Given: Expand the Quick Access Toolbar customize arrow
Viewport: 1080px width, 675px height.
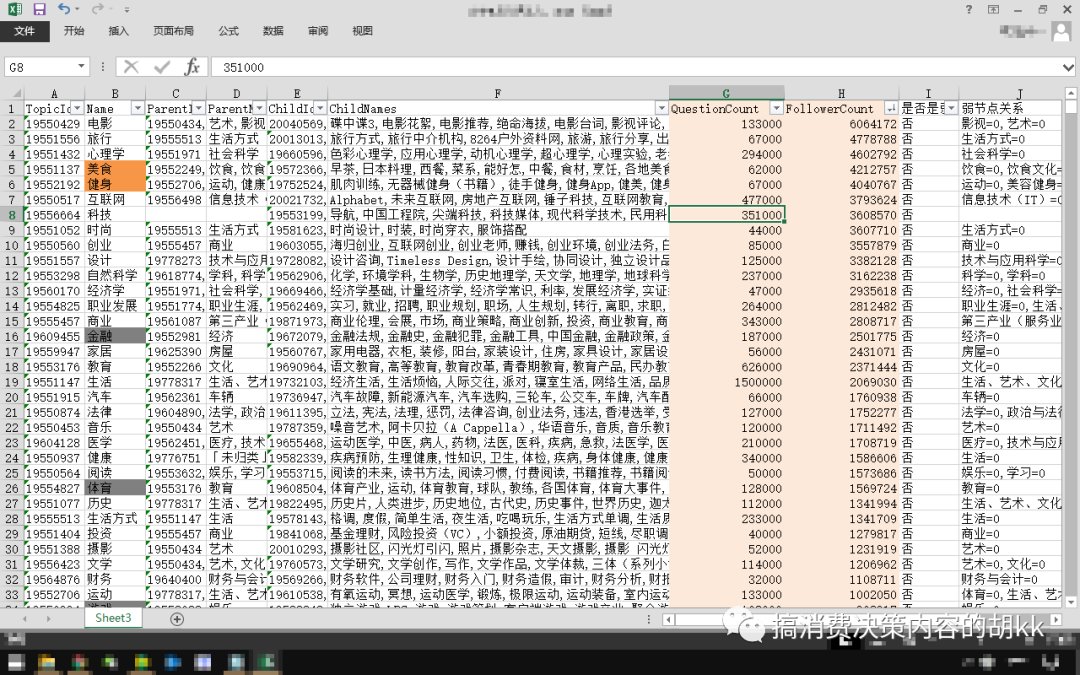Looking at the screenshot, I should point(126,10).
